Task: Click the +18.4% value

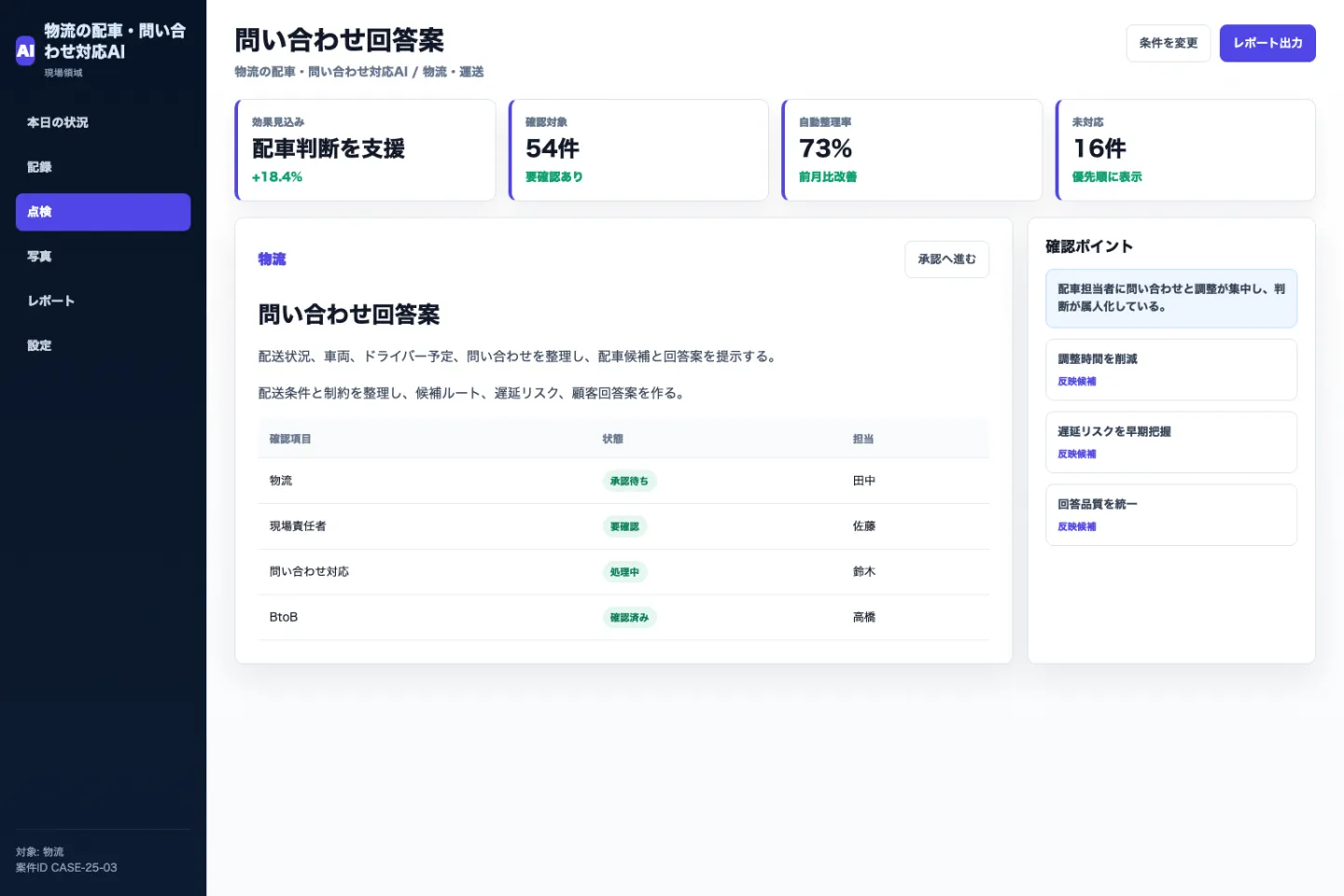Action: pyautogui.click(x=277, y=177)
